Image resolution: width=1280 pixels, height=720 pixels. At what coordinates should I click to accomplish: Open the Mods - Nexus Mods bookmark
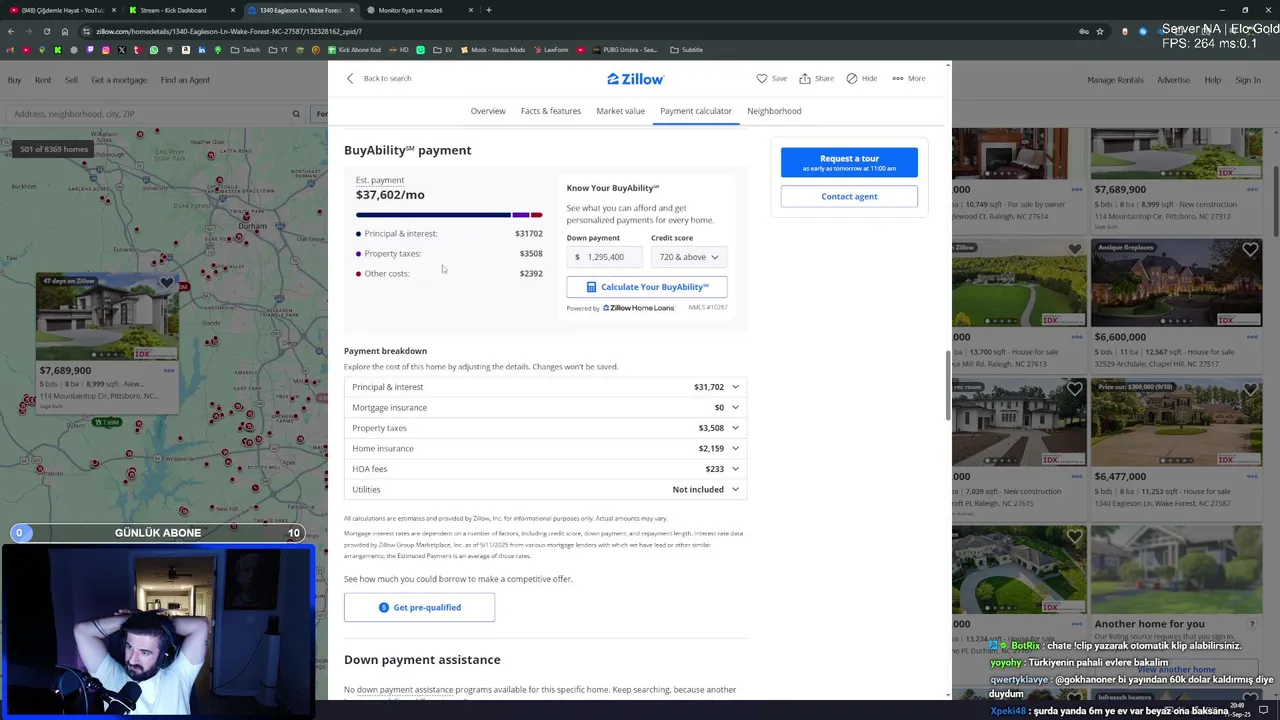pyautogui.click(x=491, y=50)
